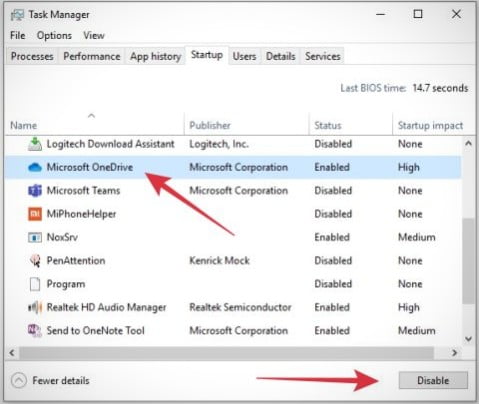The image size is (479, 404).
Task: Click High impact in the Realtek row
Action: pos(409,308)
